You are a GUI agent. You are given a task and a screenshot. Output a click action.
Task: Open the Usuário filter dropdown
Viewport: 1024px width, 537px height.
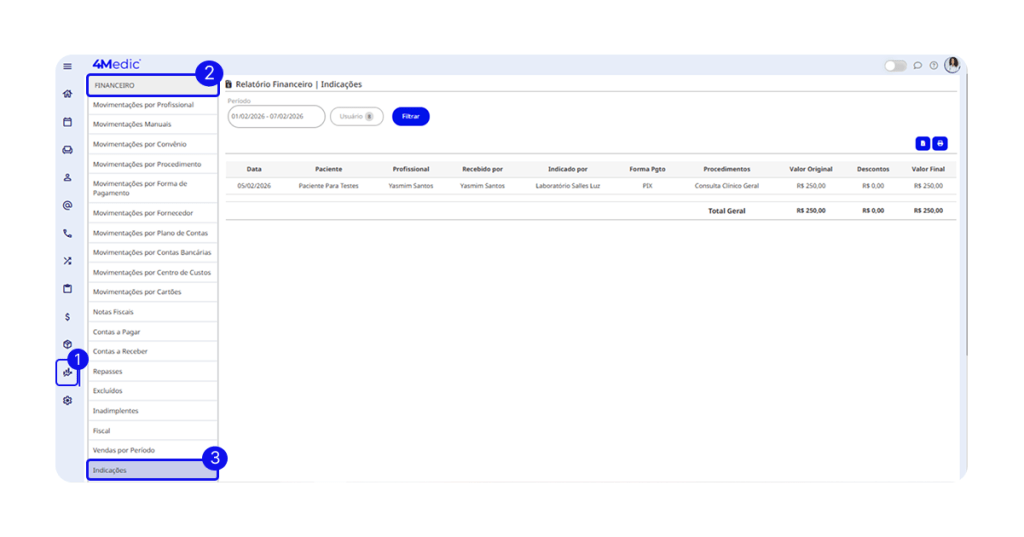coord(356,117)
